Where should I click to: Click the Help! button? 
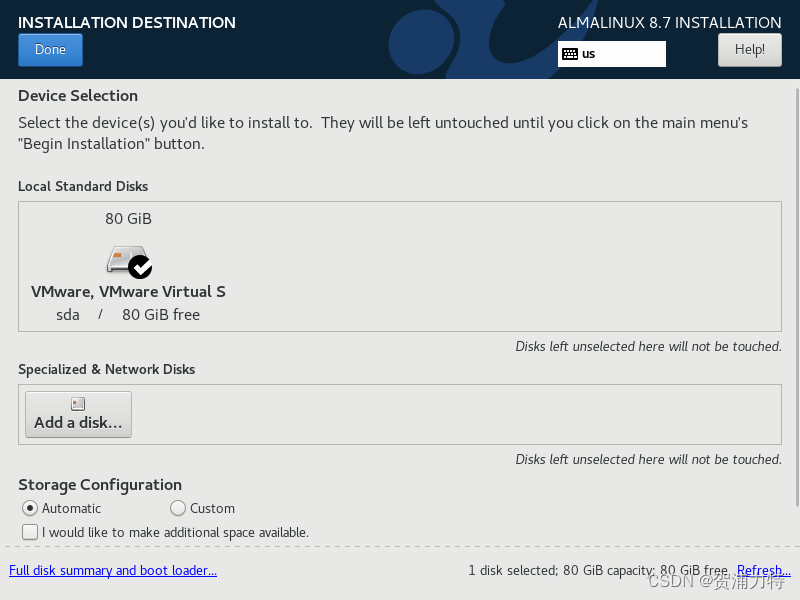click(749, 49)
